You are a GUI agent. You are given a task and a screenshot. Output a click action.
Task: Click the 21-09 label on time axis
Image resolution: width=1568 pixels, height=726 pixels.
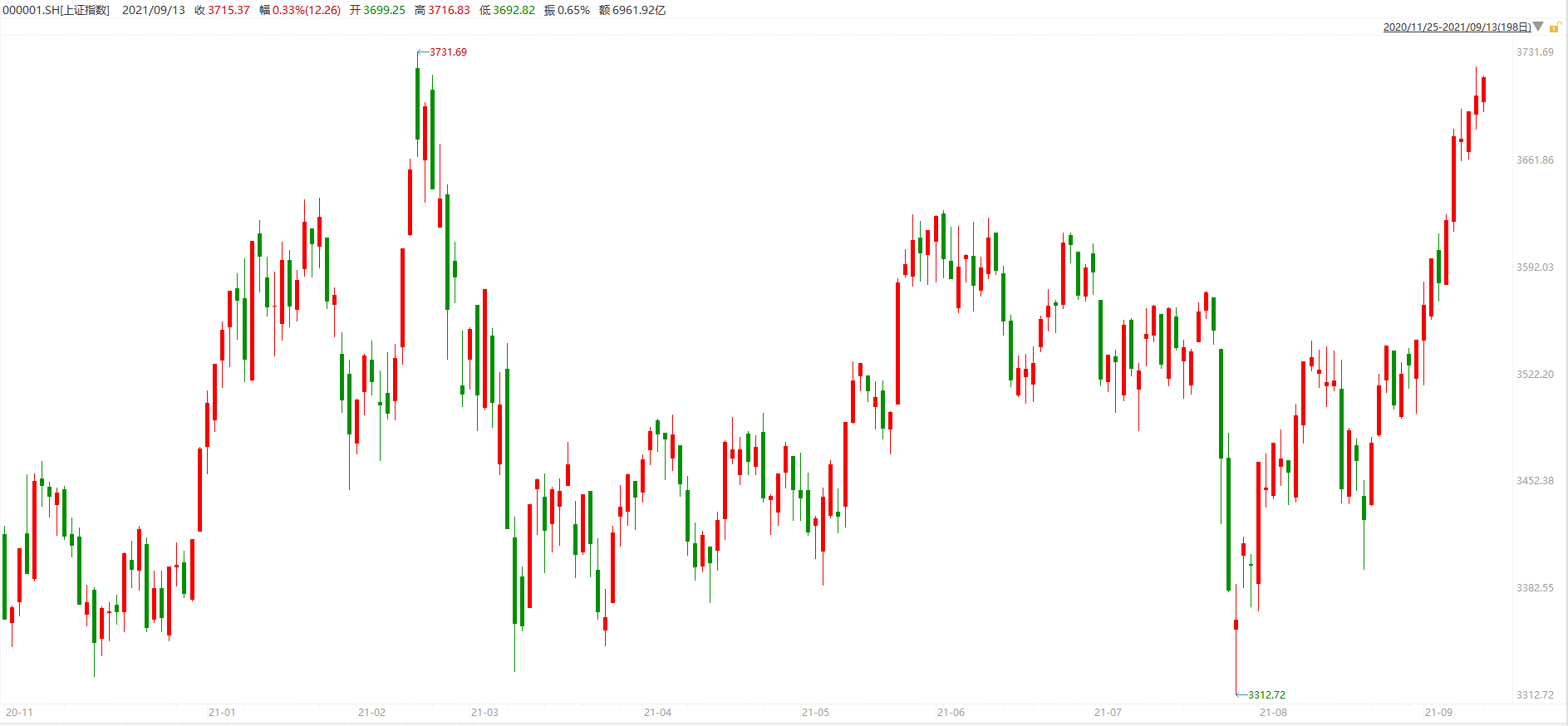pos(1438,713)
